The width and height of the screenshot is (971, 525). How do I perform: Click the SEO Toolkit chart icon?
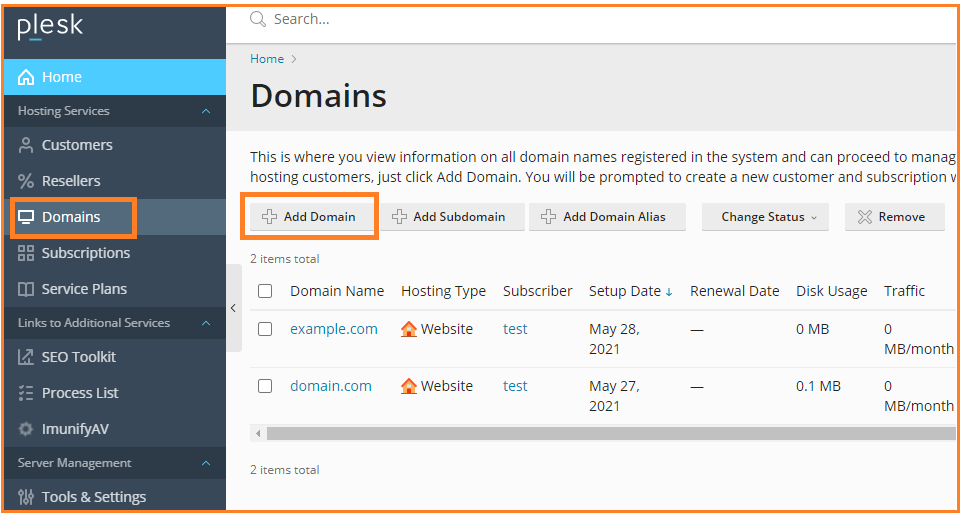point(26,357)
